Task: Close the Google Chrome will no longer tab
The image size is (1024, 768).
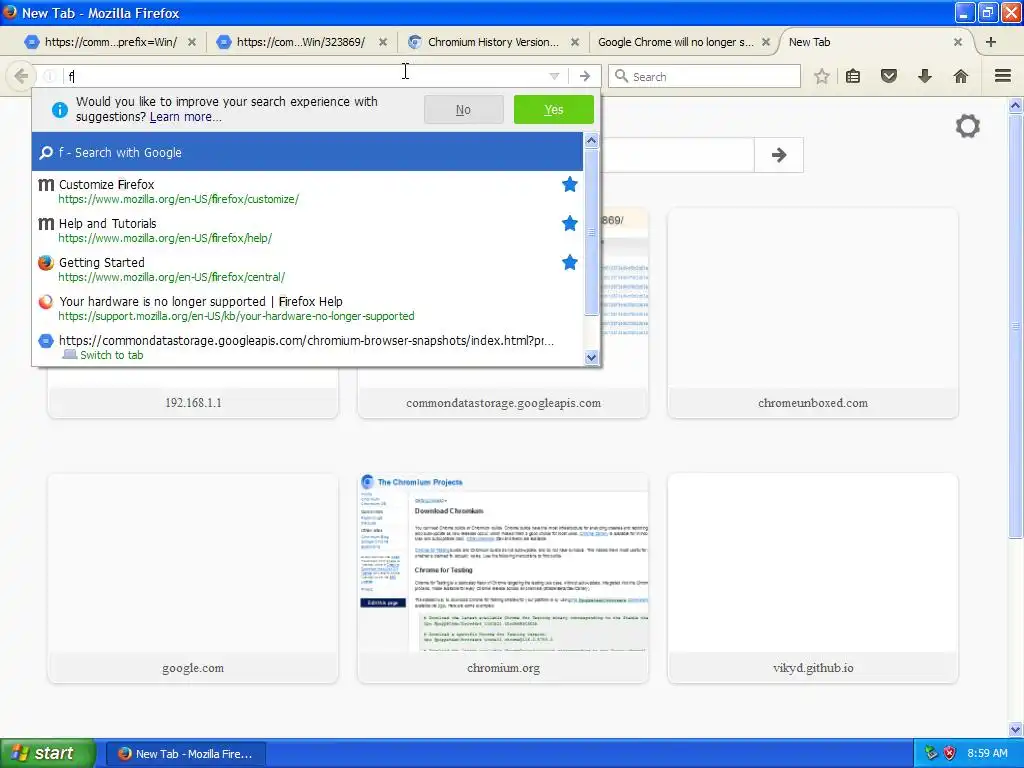Action: point(766,42)
